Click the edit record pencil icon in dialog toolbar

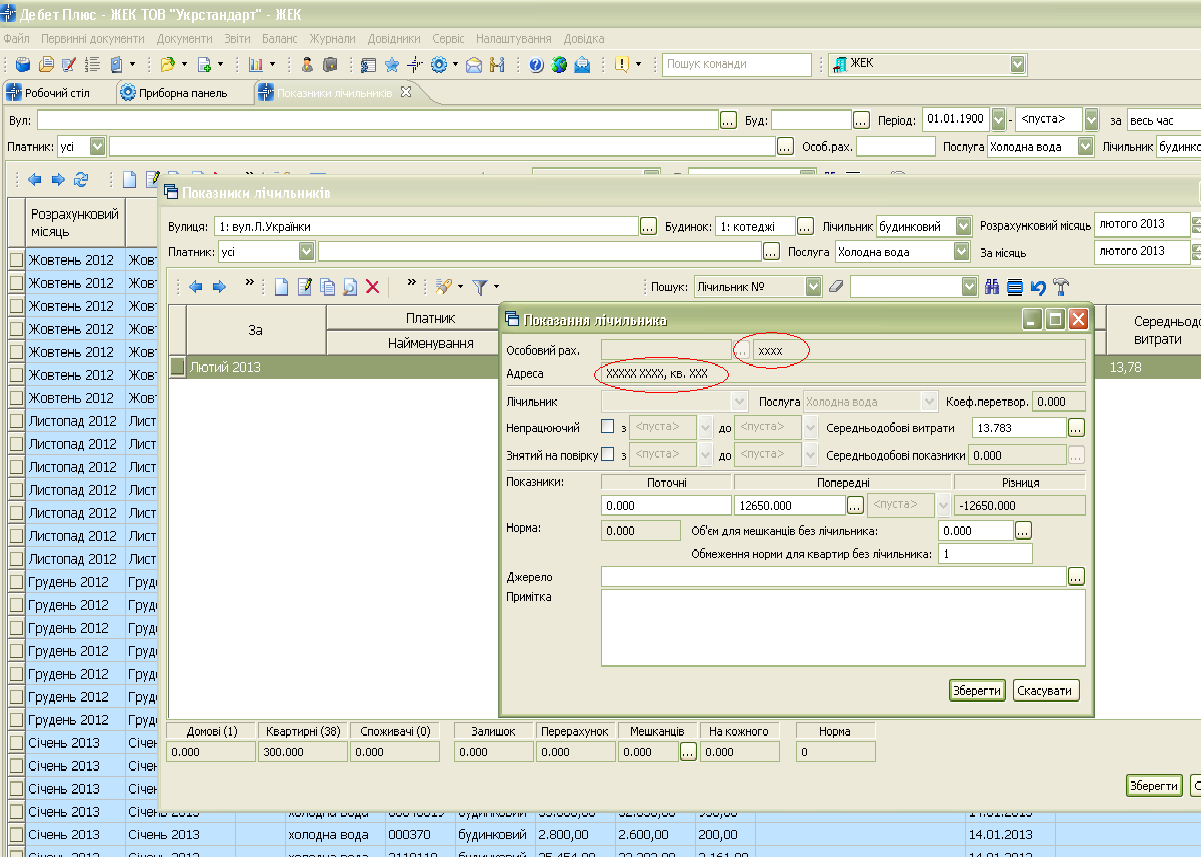point(305,287)
